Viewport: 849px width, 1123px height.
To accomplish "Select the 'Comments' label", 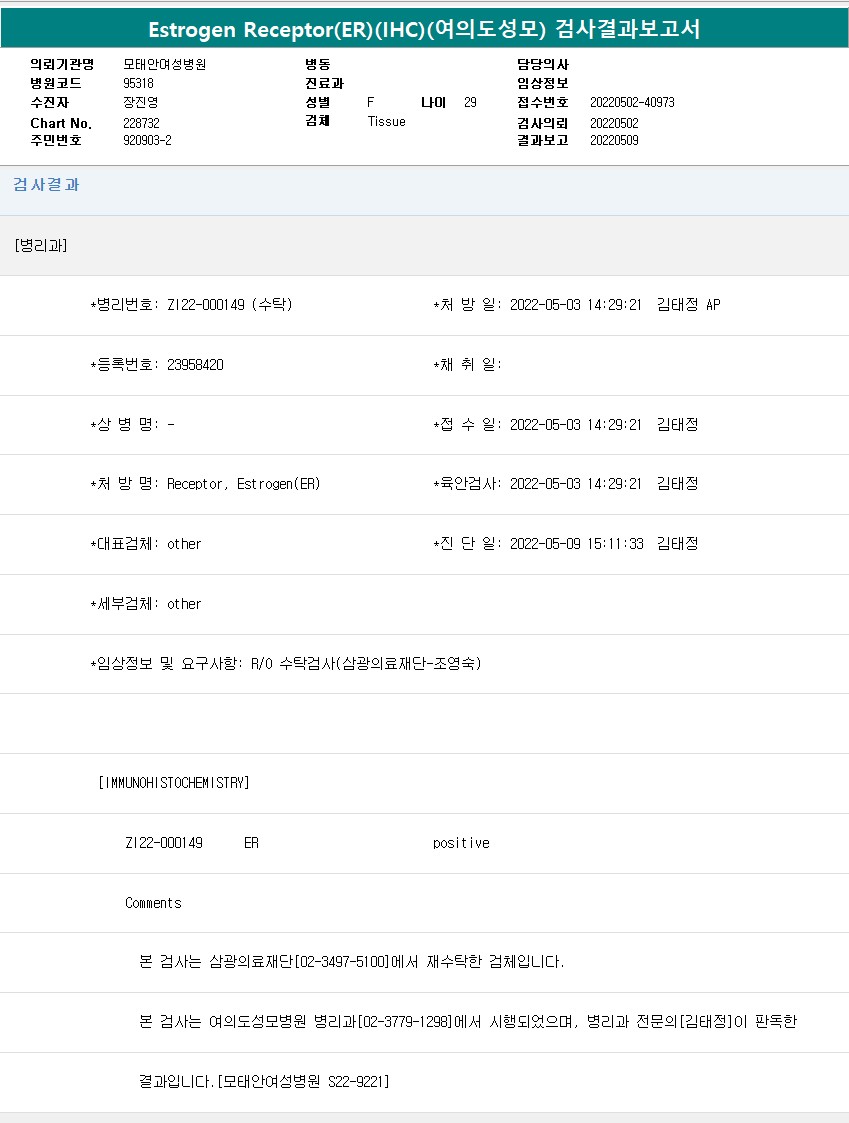I will (153, 903).
